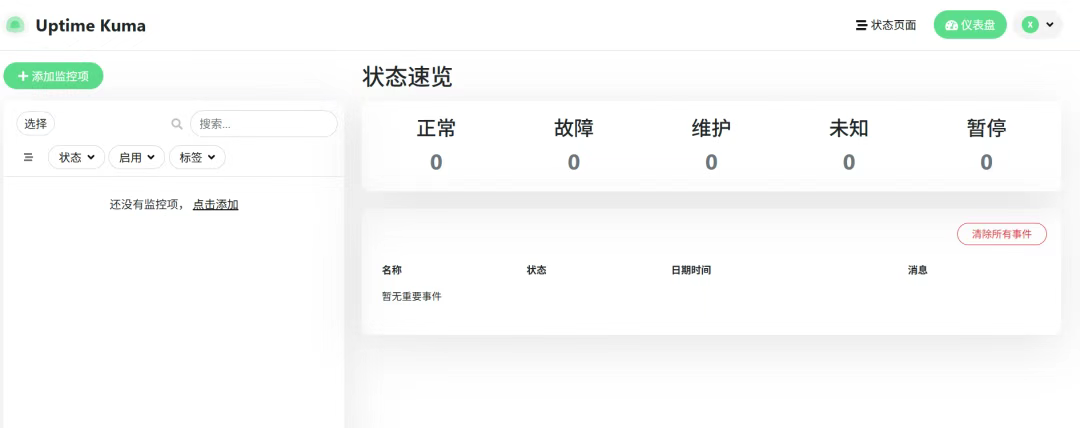Select the 正常 status count
This screenshot has height=428, width=1080.
tap(436, 162)
